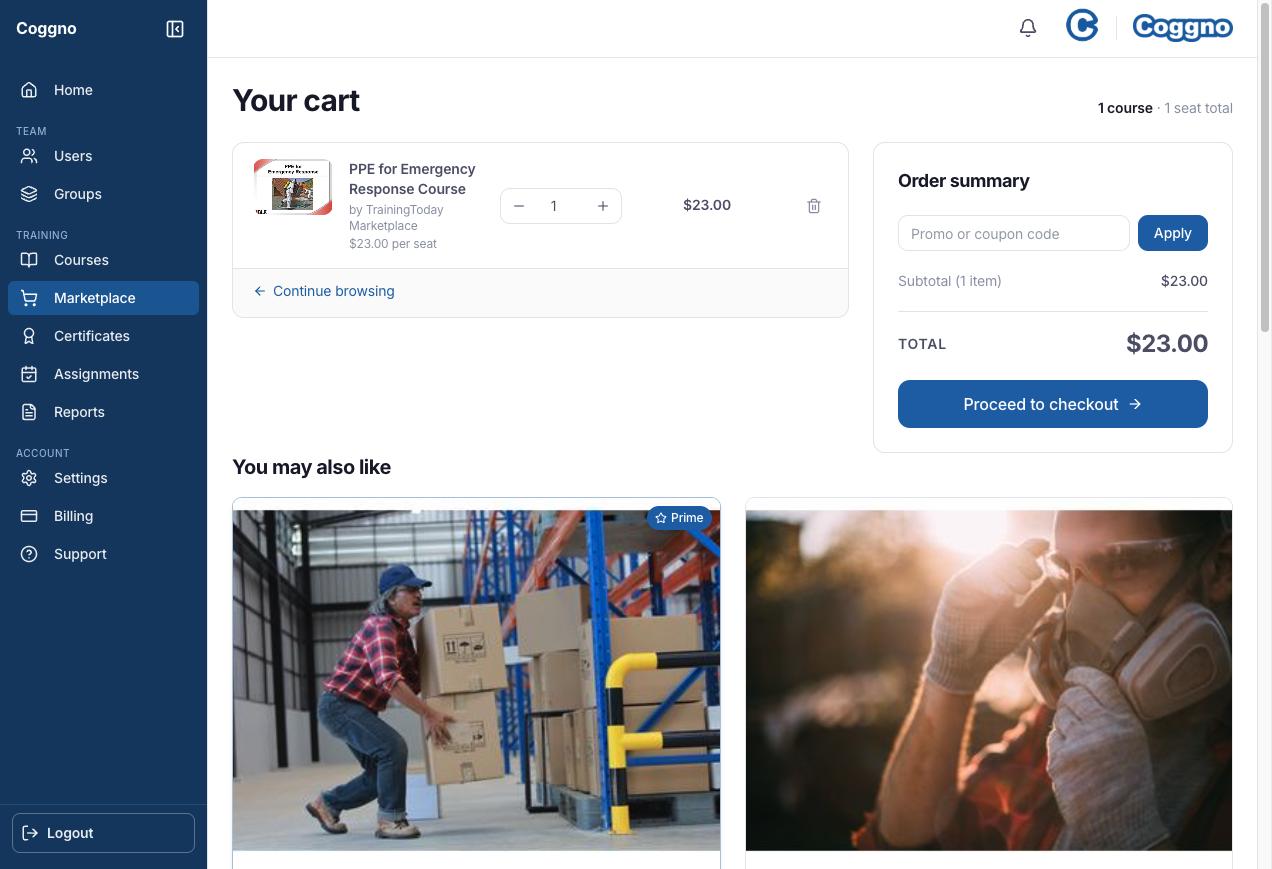Image resolution: width=1272 pixels, height=869 pixels.
Task: Click the "Order summary" heading
Action: tap(964, 181)
